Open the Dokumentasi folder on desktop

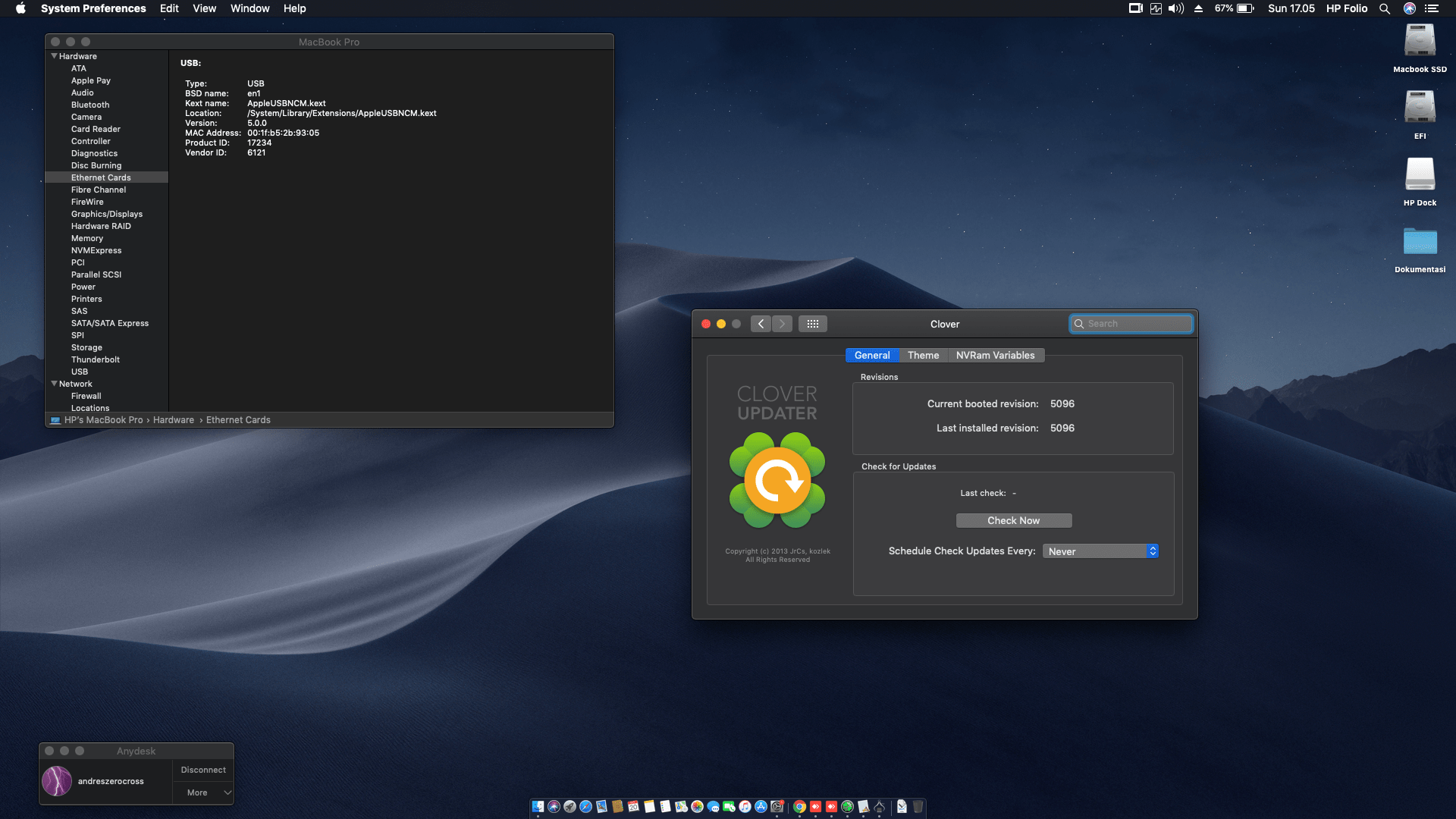point(1420,243)
